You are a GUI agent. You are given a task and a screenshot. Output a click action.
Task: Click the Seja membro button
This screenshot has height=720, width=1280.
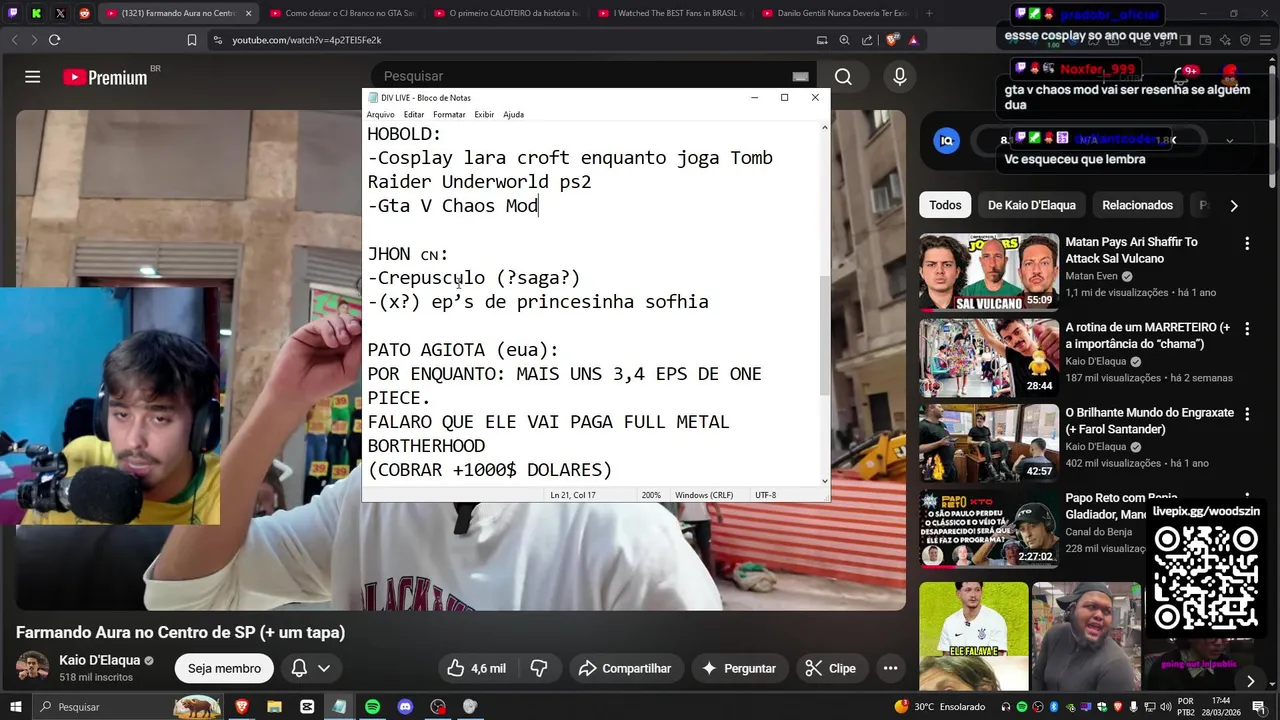[224, 668]
